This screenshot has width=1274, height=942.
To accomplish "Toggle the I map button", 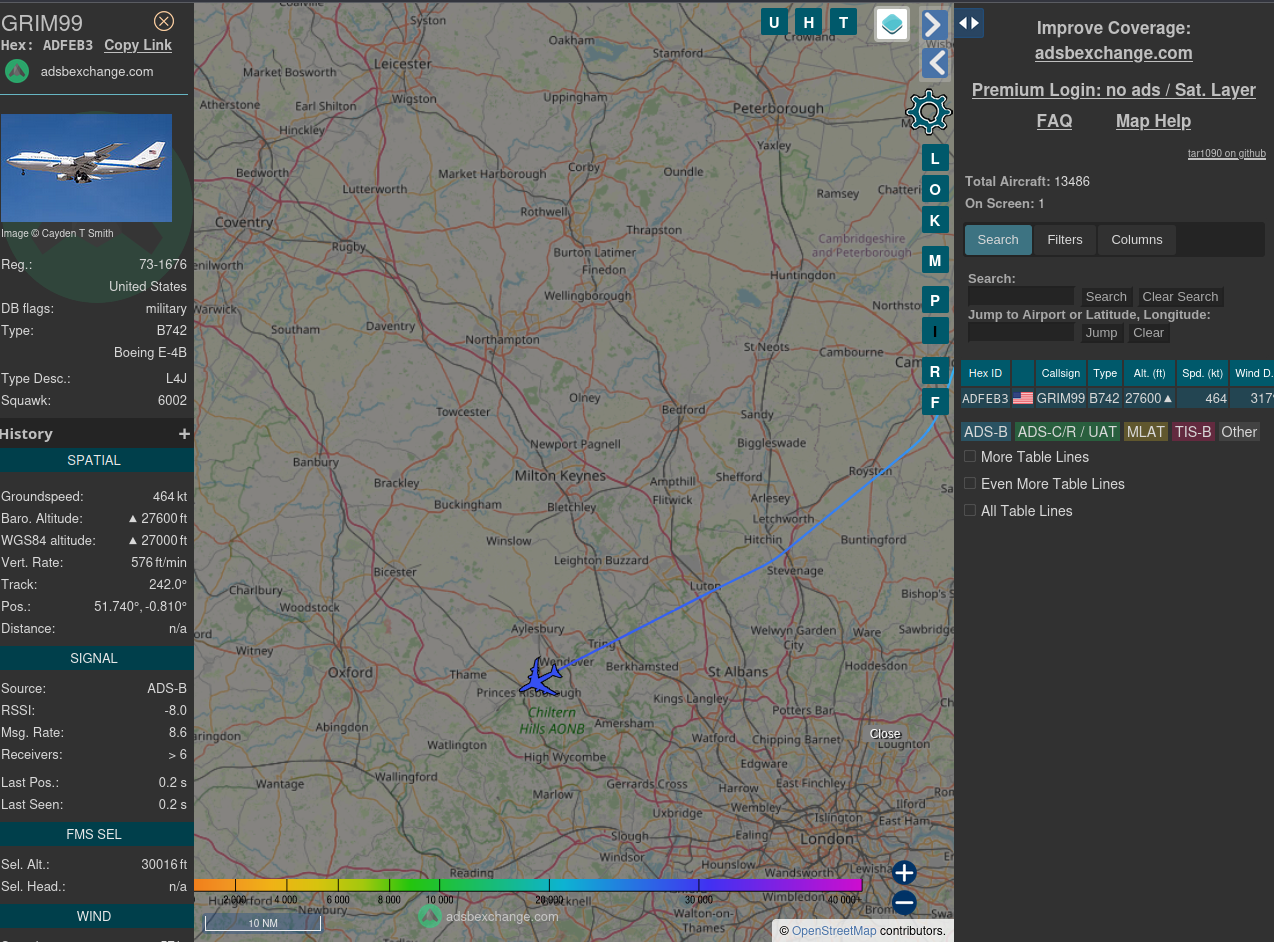I will (x=935, y=331).
